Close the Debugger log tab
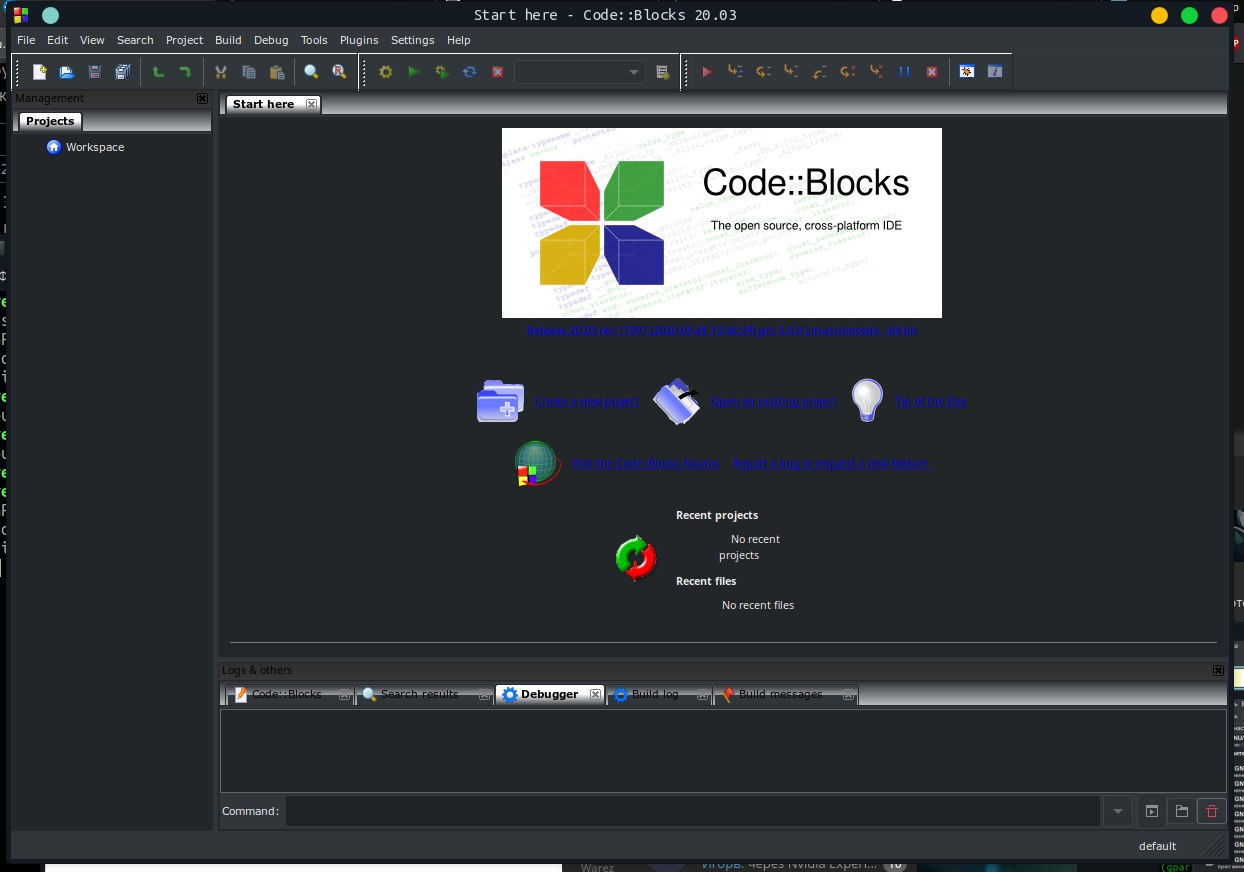This screenshot has height=872, width=1244. 595,694
